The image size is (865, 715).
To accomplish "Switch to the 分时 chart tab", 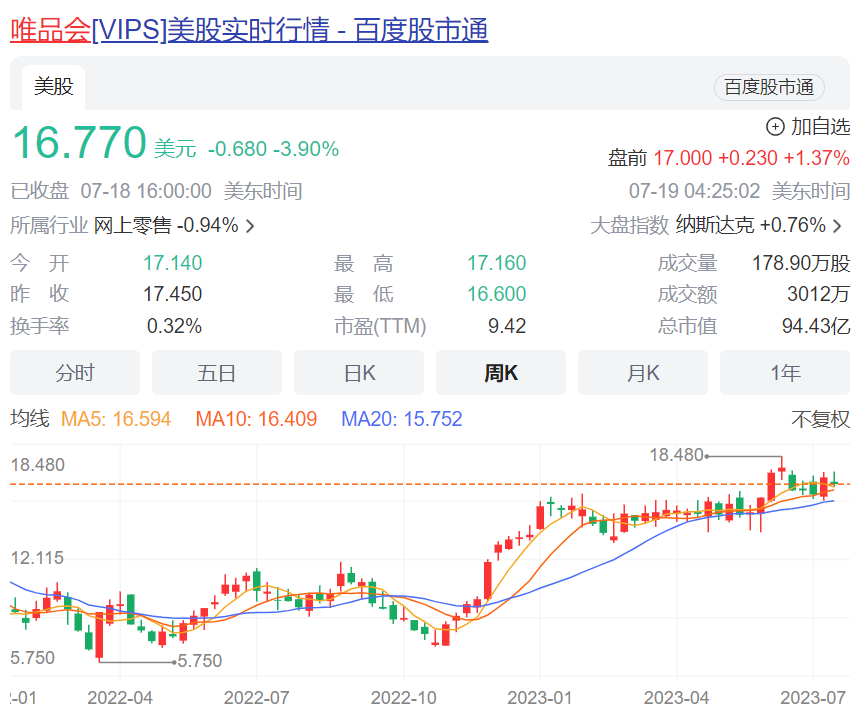I will pyautogui.click(x=75, y=373).
